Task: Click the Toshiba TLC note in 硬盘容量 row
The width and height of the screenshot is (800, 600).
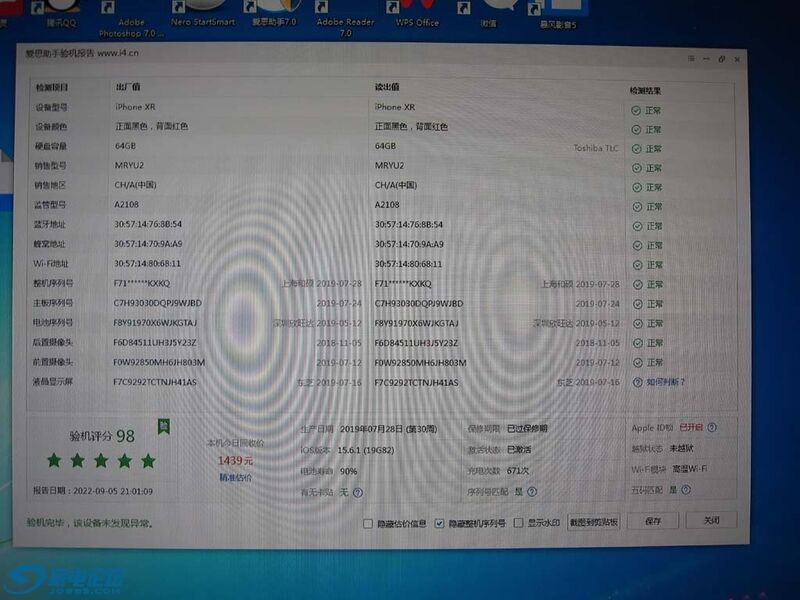Action: pos(595,148)
